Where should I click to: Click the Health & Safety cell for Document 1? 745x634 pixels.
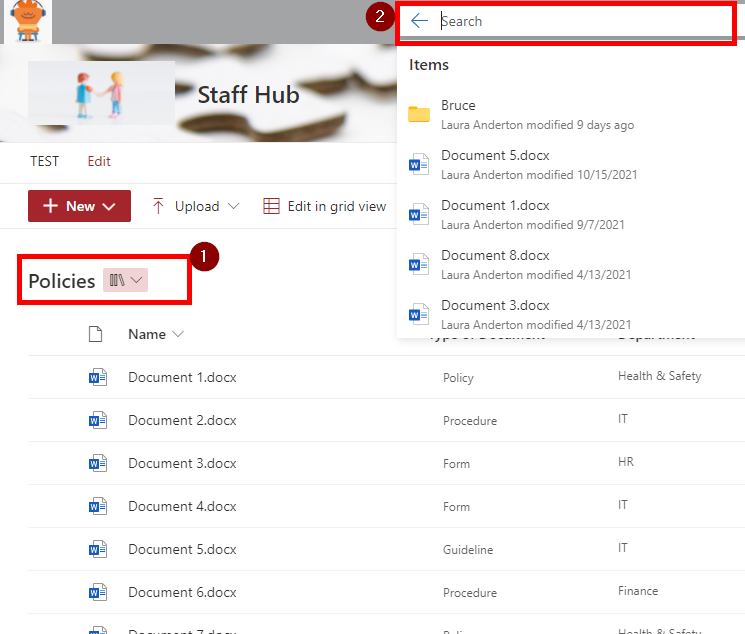click(x=659, y=376)
